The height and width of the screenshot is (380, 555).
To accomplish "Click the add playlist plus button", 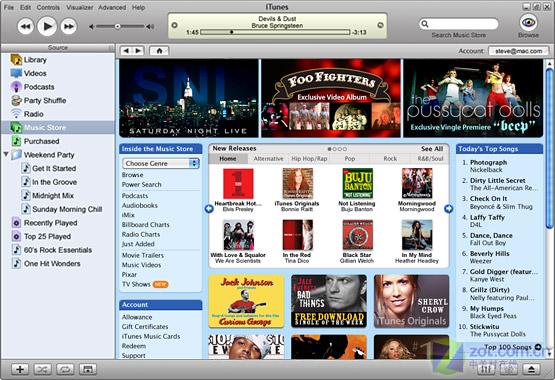I will tap(20, 369).
